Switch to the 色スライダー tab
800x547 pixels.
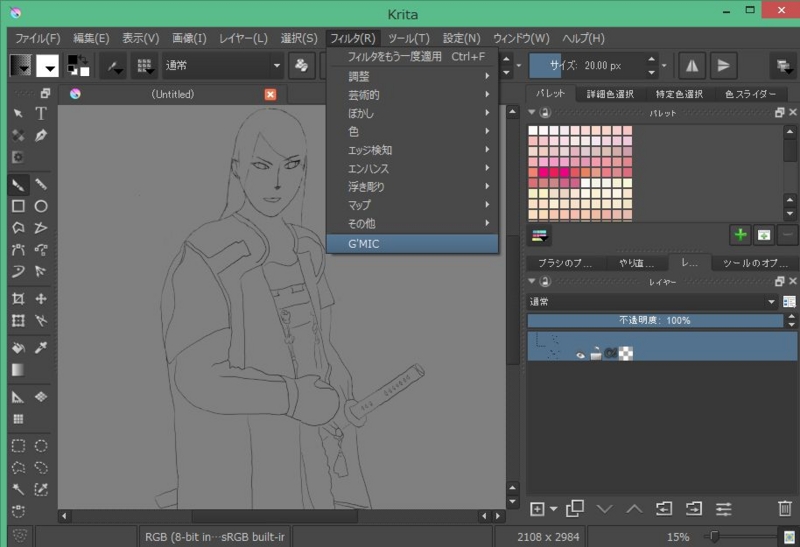click(x=750, y=94)
